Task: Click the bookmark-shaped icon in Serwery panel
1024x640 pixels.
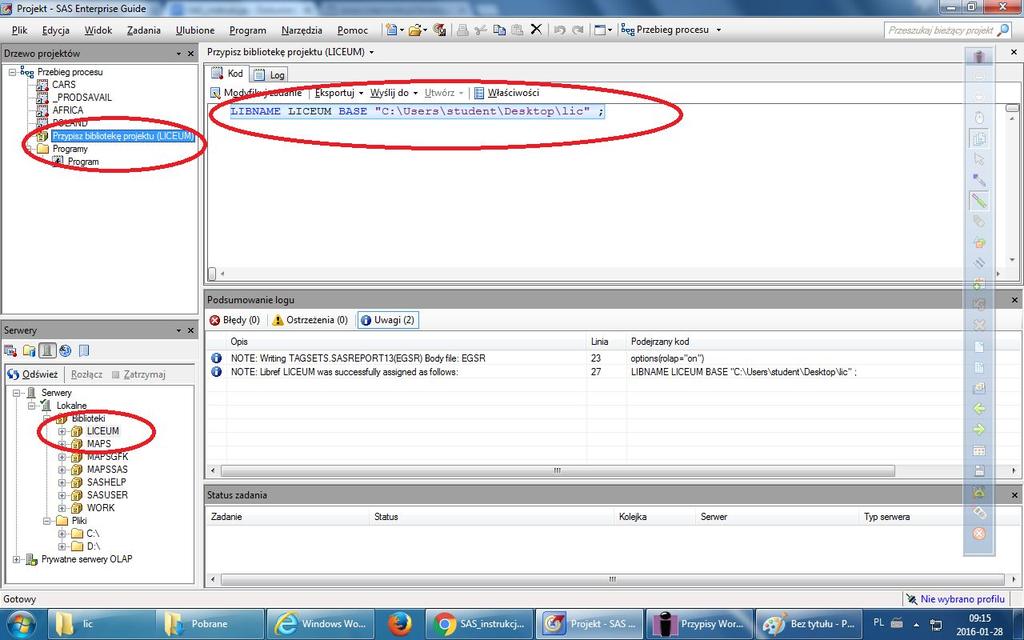Action: 84,351
